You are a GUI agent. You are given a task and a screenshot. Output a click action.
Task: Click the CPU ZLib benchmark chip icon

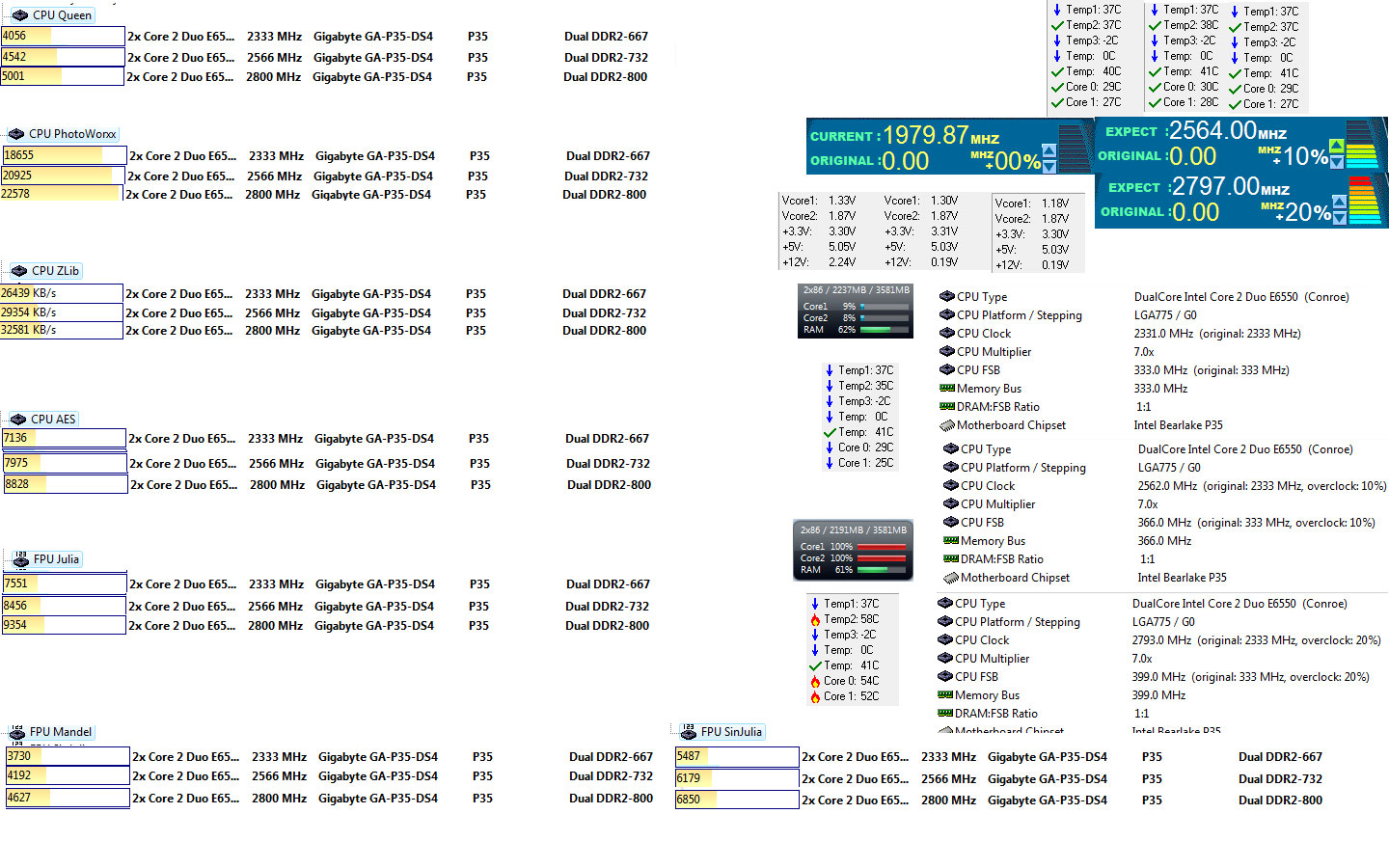point(18,271)
